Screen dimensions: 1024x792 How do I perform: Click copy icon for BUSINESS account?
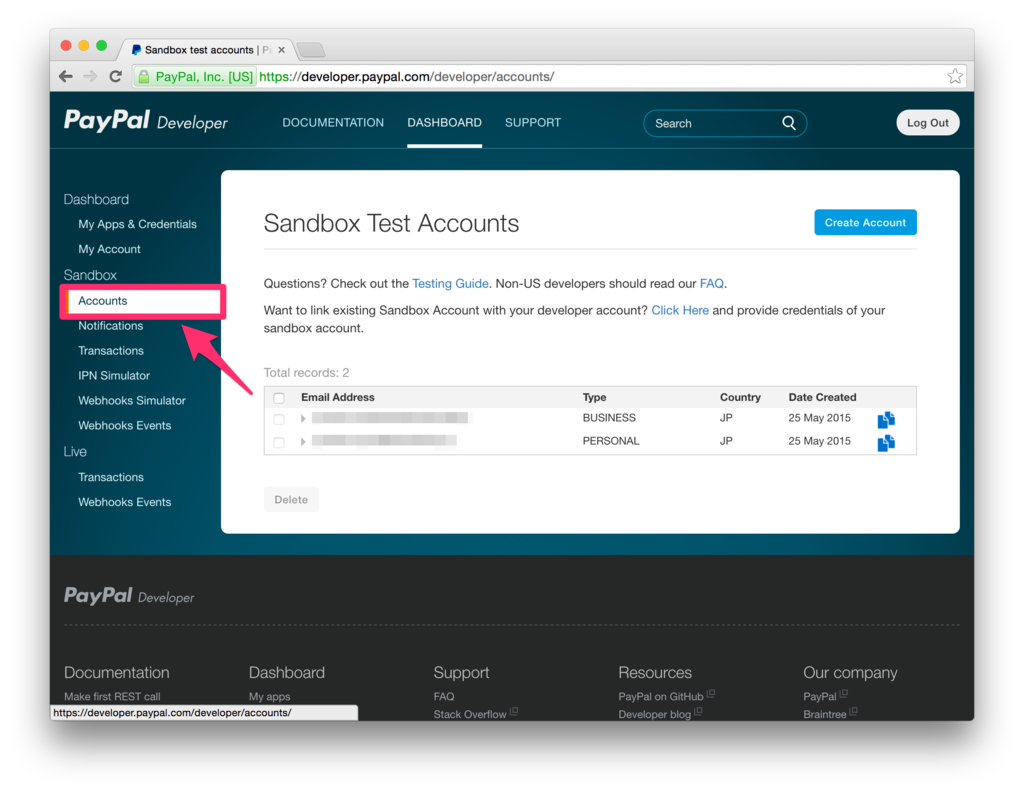point(886,419)
